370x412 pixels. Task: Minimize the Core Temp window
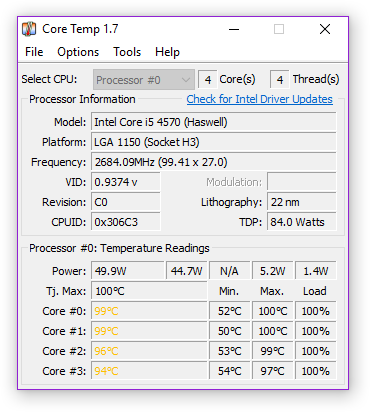[234, 29]
